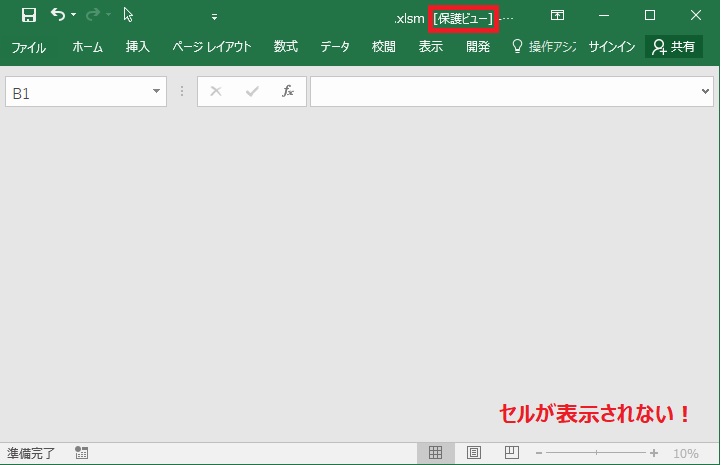The image size is (721, 465).
Task: Click the Save icon in quick access toolbar
Action: pos(28,15)
